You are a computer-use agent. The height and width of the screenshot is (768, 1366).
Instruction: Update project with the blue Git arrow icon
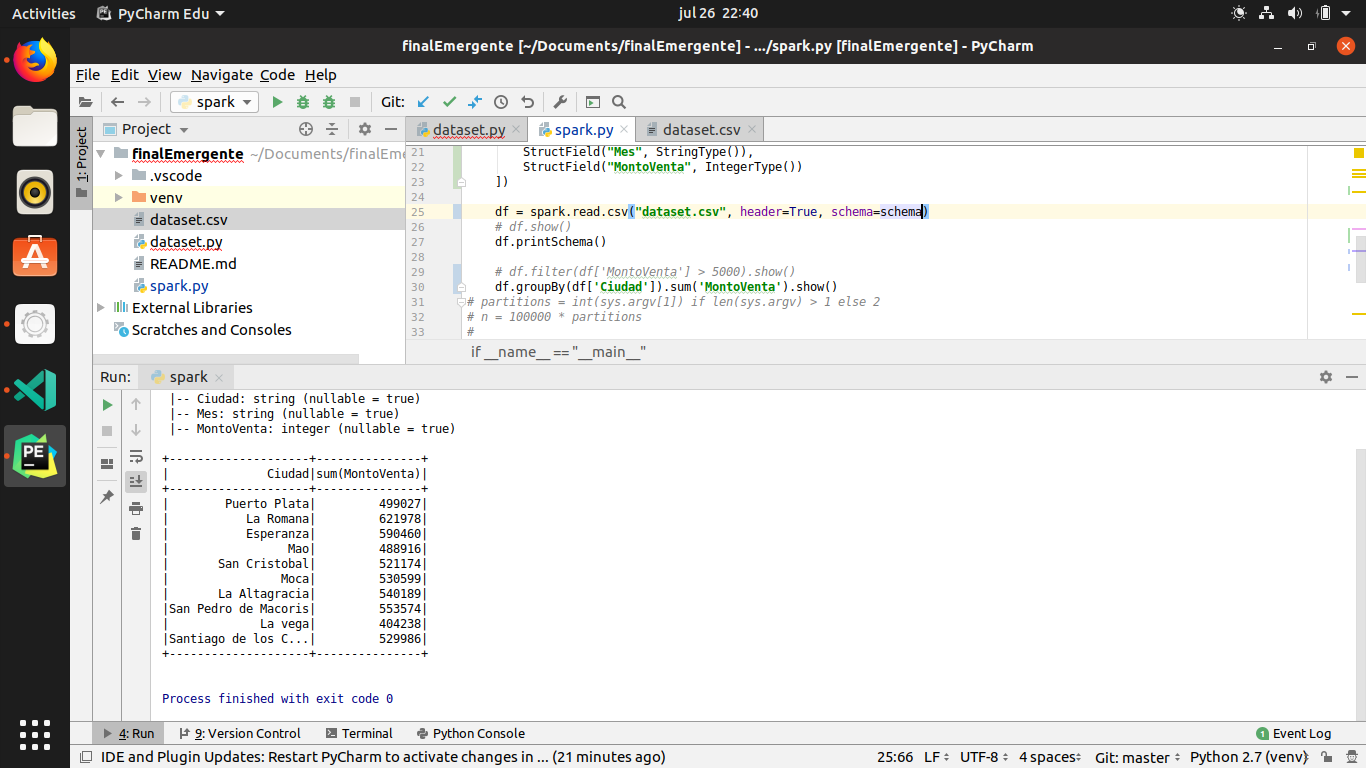(421, 101)
